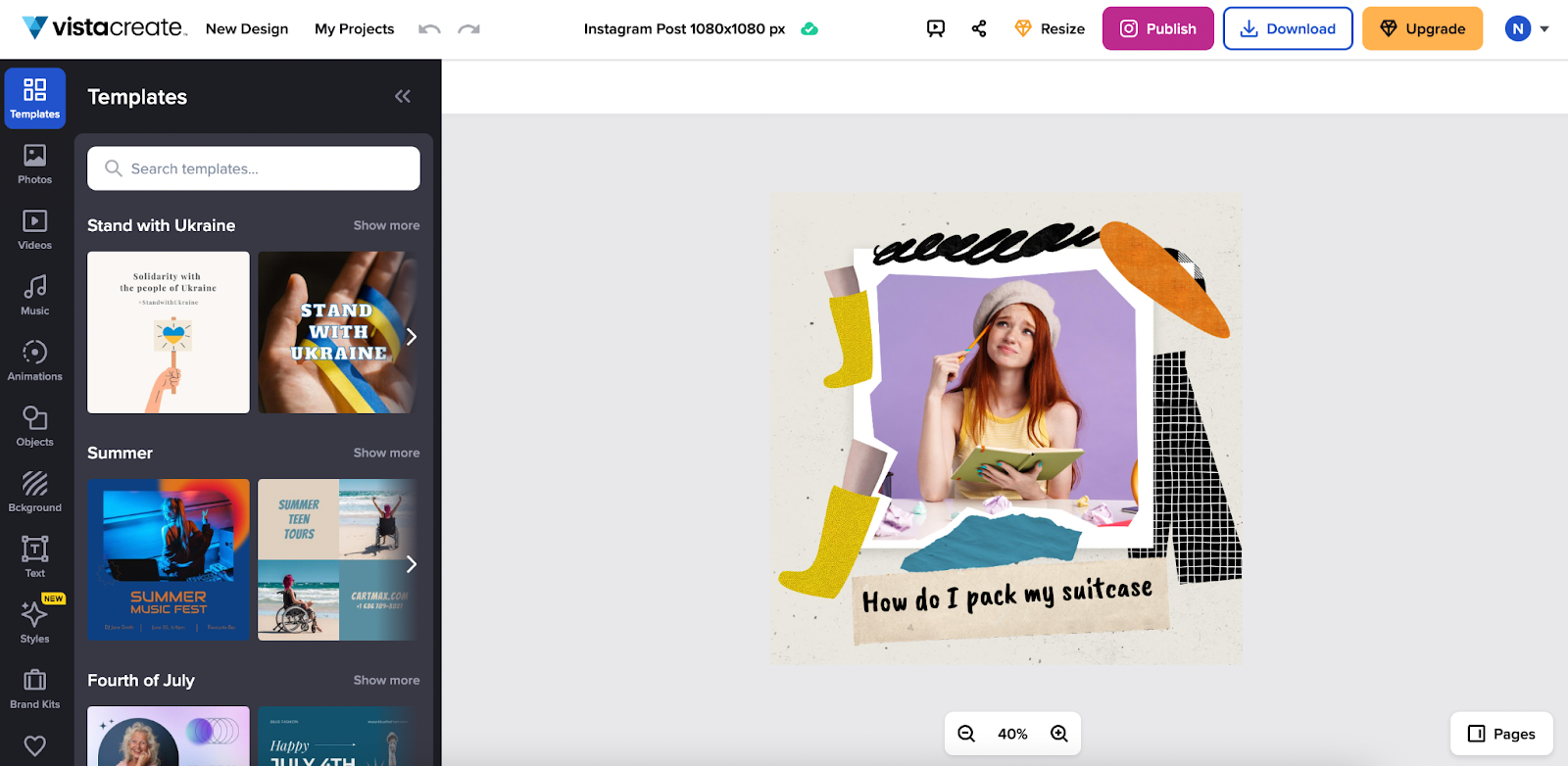This screenshot has width=1568, height=766.
Task: Undo the last action
Action: pos(429,29)
